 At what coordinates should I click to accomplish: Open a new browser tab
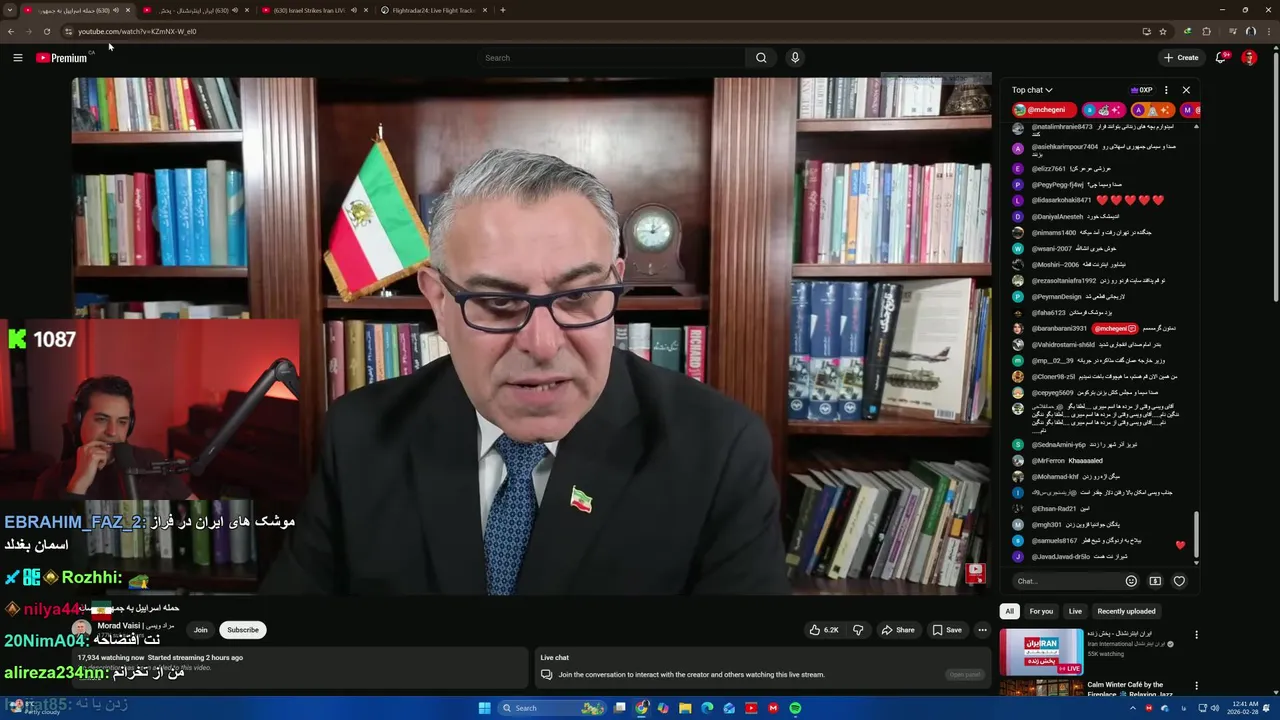pyautogui.click(x=503, y=10)
